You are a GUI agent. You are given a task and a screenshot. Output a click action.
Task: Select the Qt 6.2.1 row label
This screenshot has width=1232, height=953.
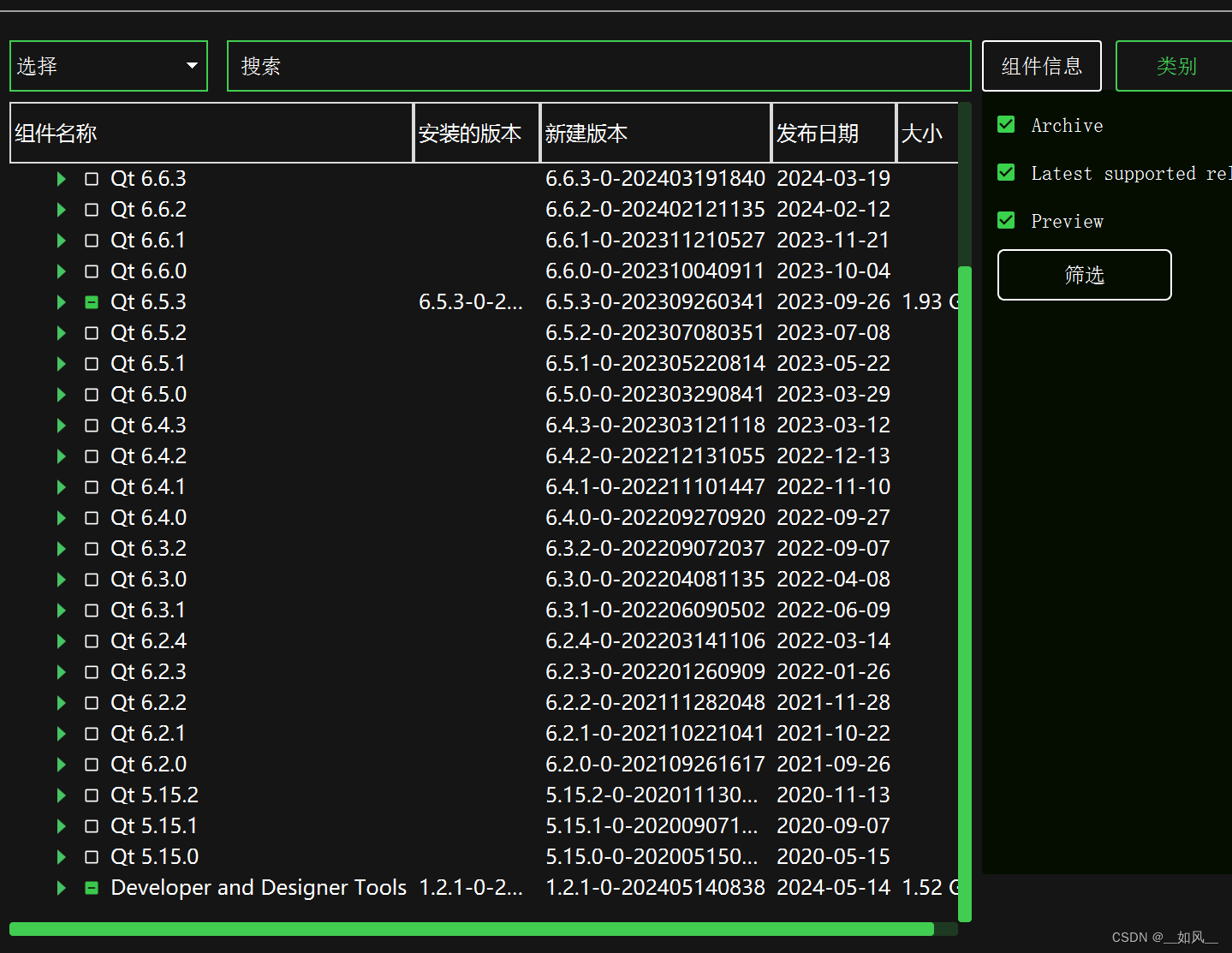click(148, 734)
